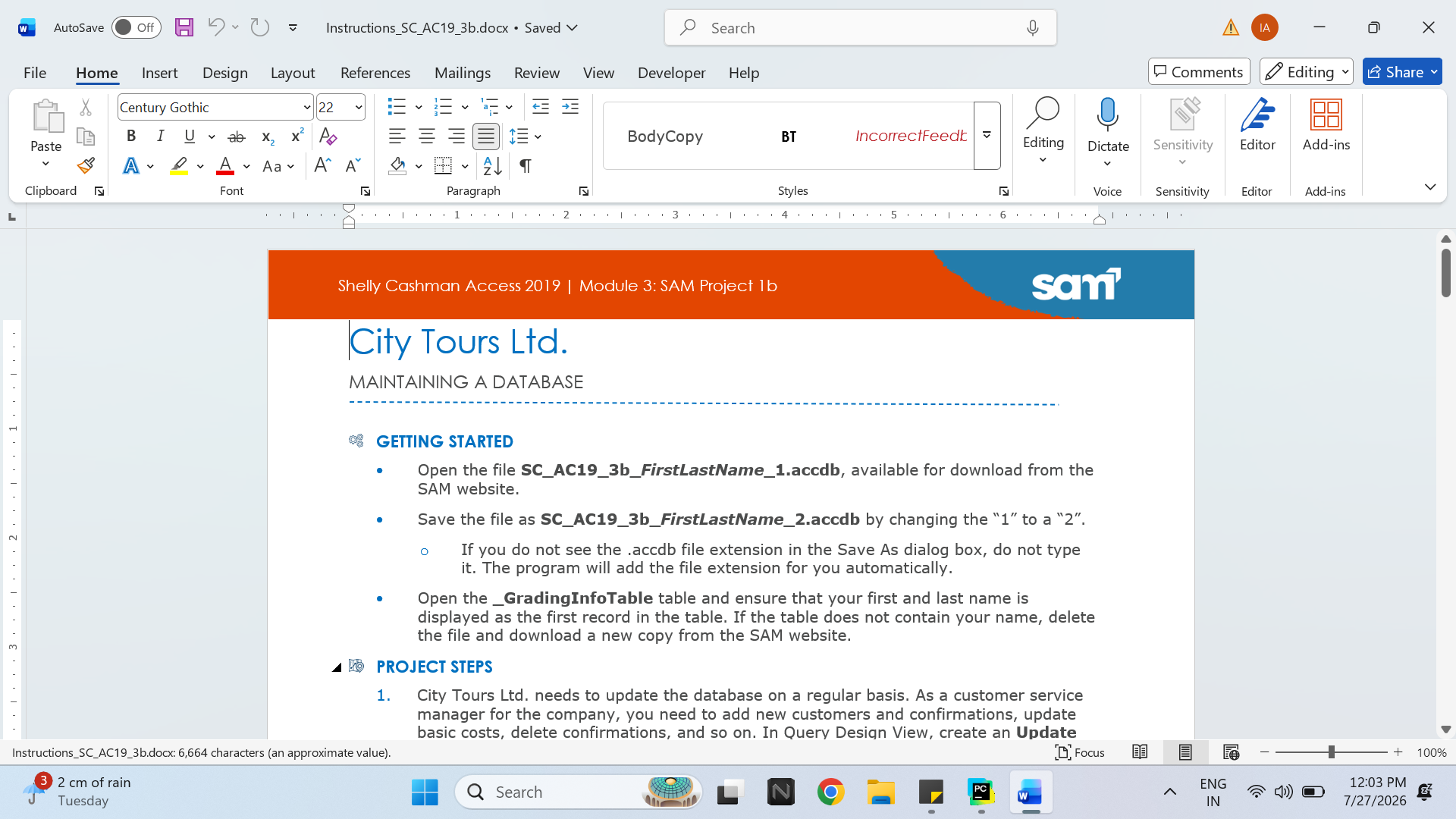Screen dimensions: 1456x819
Task: Adjust the zoom slider handle
Action: [1331, 752]
